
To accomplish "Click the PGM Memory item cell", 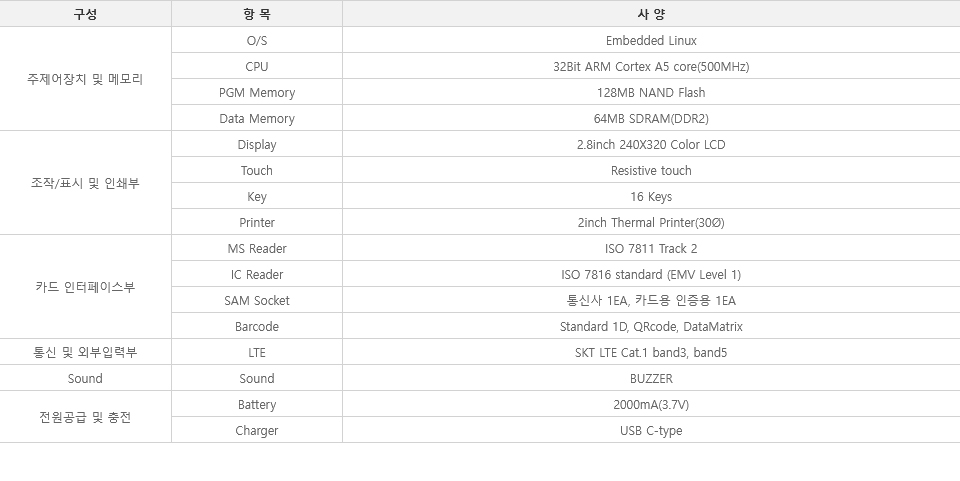I will [x=257, y=92].
